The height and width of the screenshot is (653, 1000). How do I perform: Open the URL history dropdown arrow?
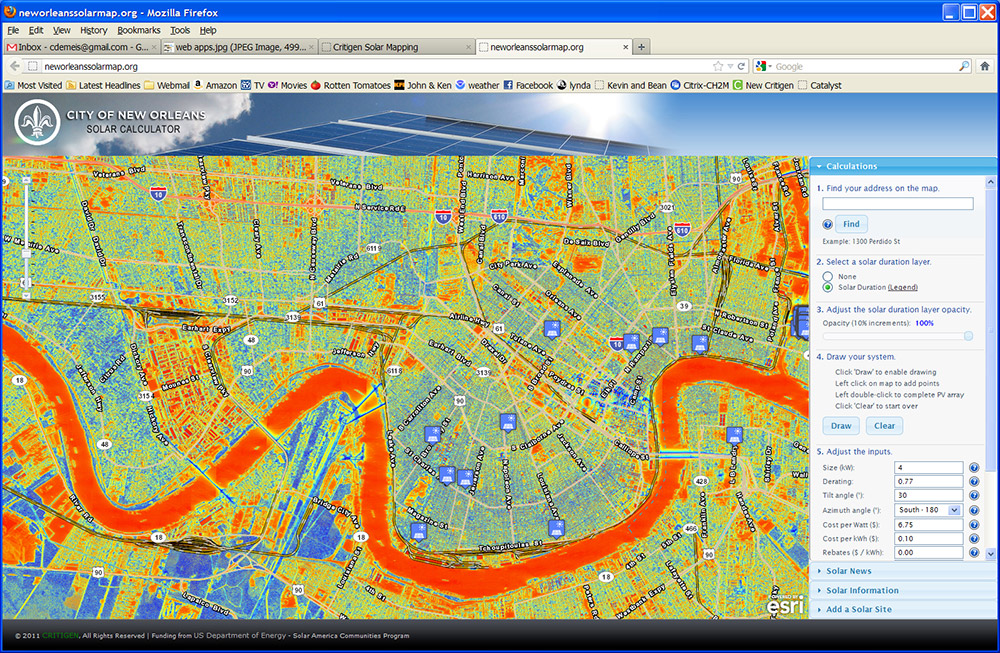click(730, 66)
